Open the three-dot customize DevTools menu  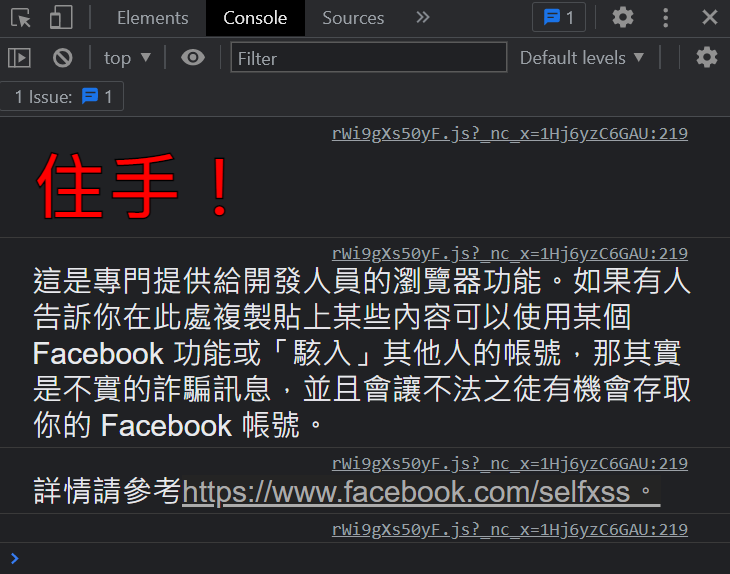point(666,18)
